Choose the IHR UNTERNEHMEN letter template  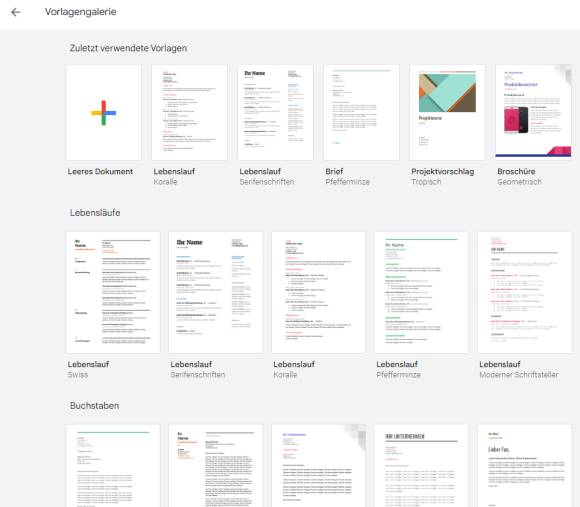click(x=421, y=466)
